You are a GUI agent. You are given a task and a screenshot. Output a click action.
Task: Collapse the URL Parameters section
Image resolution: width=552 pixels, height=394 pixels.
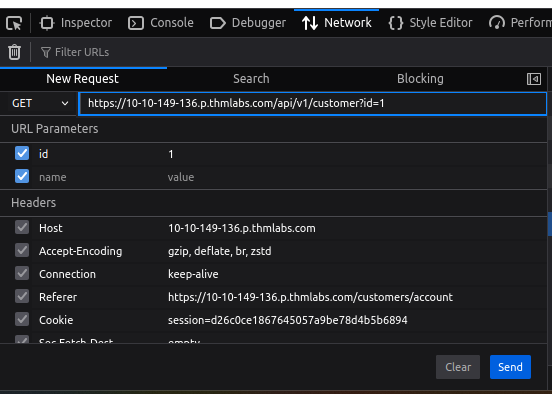(55, 129)
